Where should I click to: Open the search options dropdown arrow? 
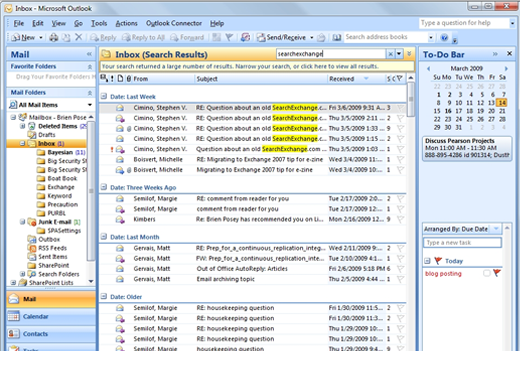click(x=399, y=54)
